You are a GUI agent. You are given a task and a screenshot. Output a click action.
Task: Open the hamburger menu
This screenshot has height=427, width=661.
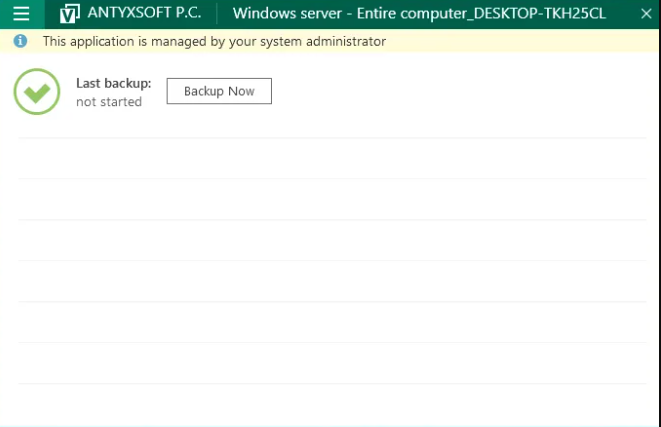(x=21, y=14)
